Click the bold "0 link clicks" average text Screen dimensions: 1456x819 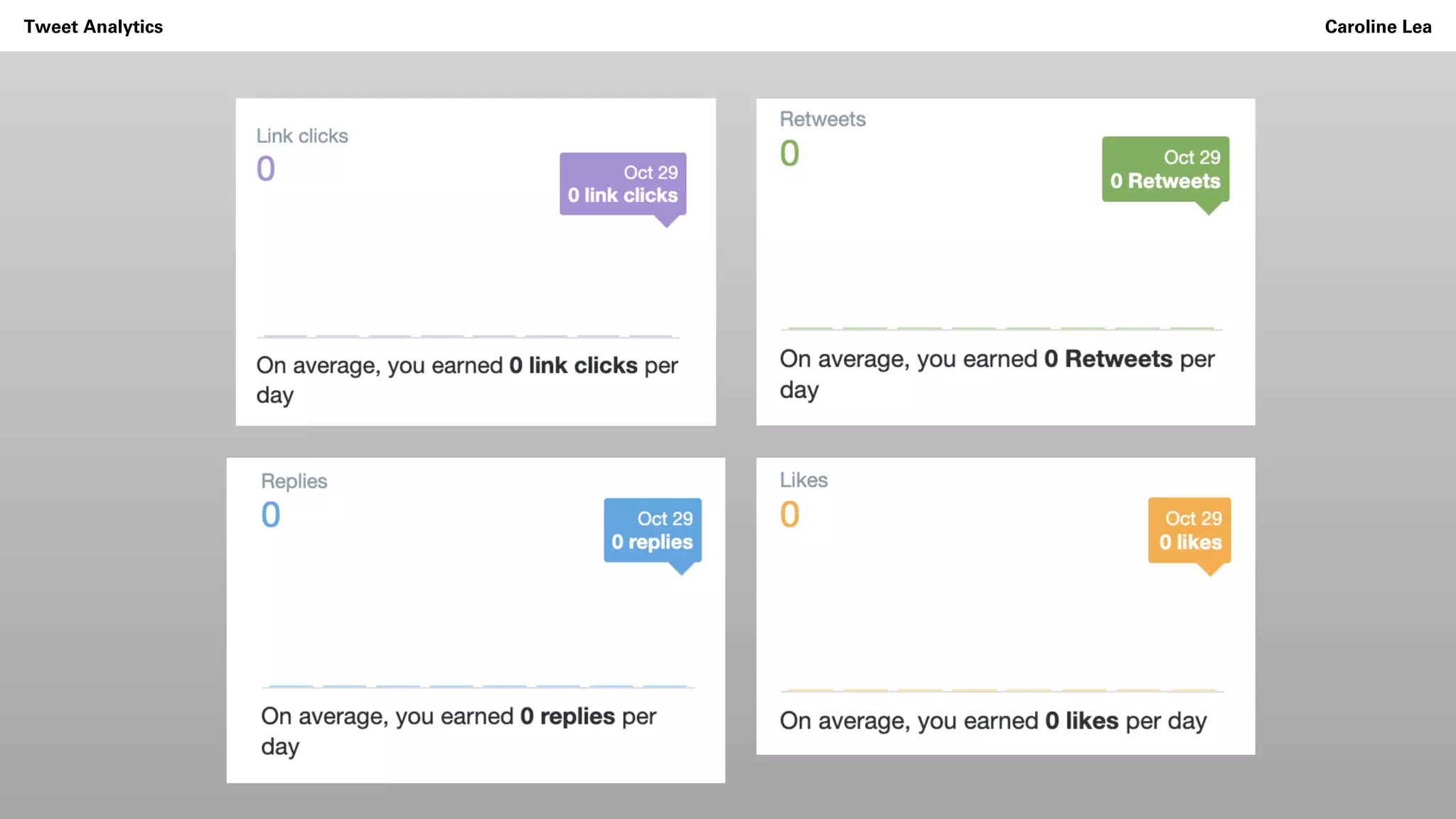[573, 365]
